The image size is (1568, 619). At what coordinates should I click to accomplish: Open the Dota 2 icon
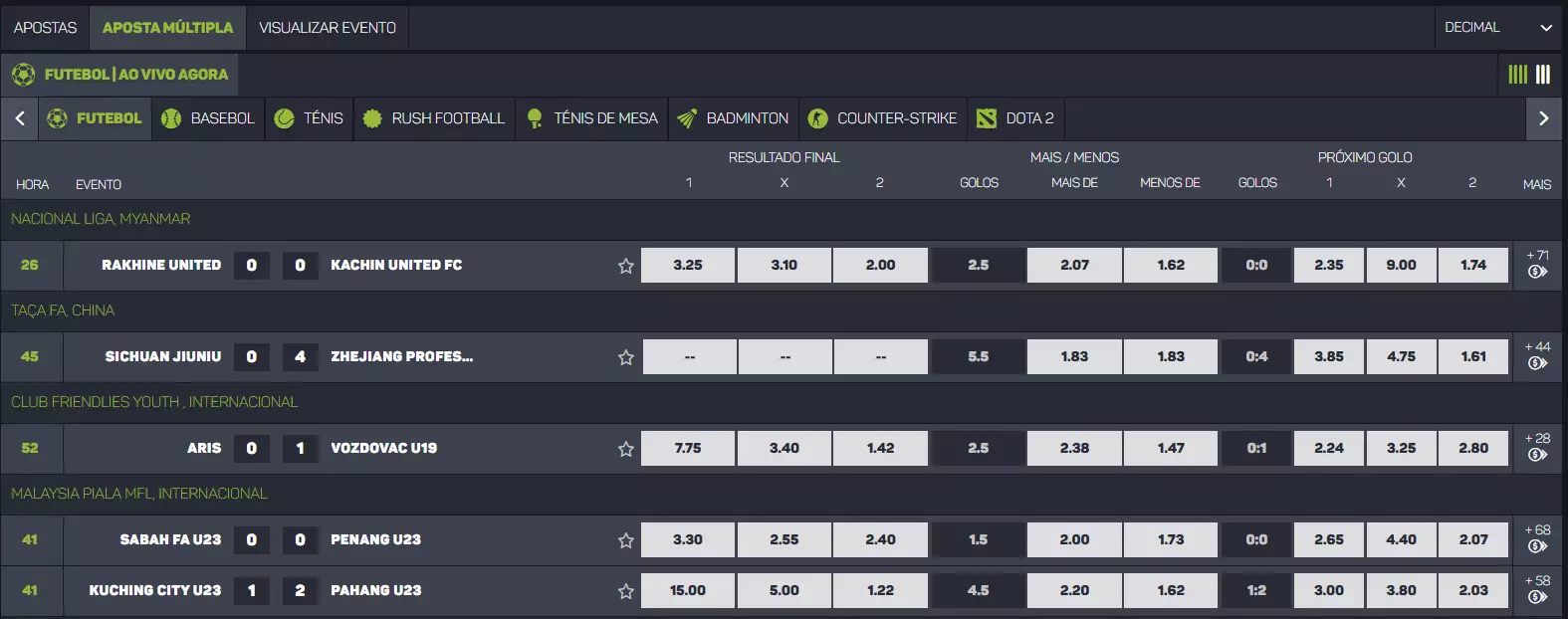pyautogui.click(x=987, y=118)
